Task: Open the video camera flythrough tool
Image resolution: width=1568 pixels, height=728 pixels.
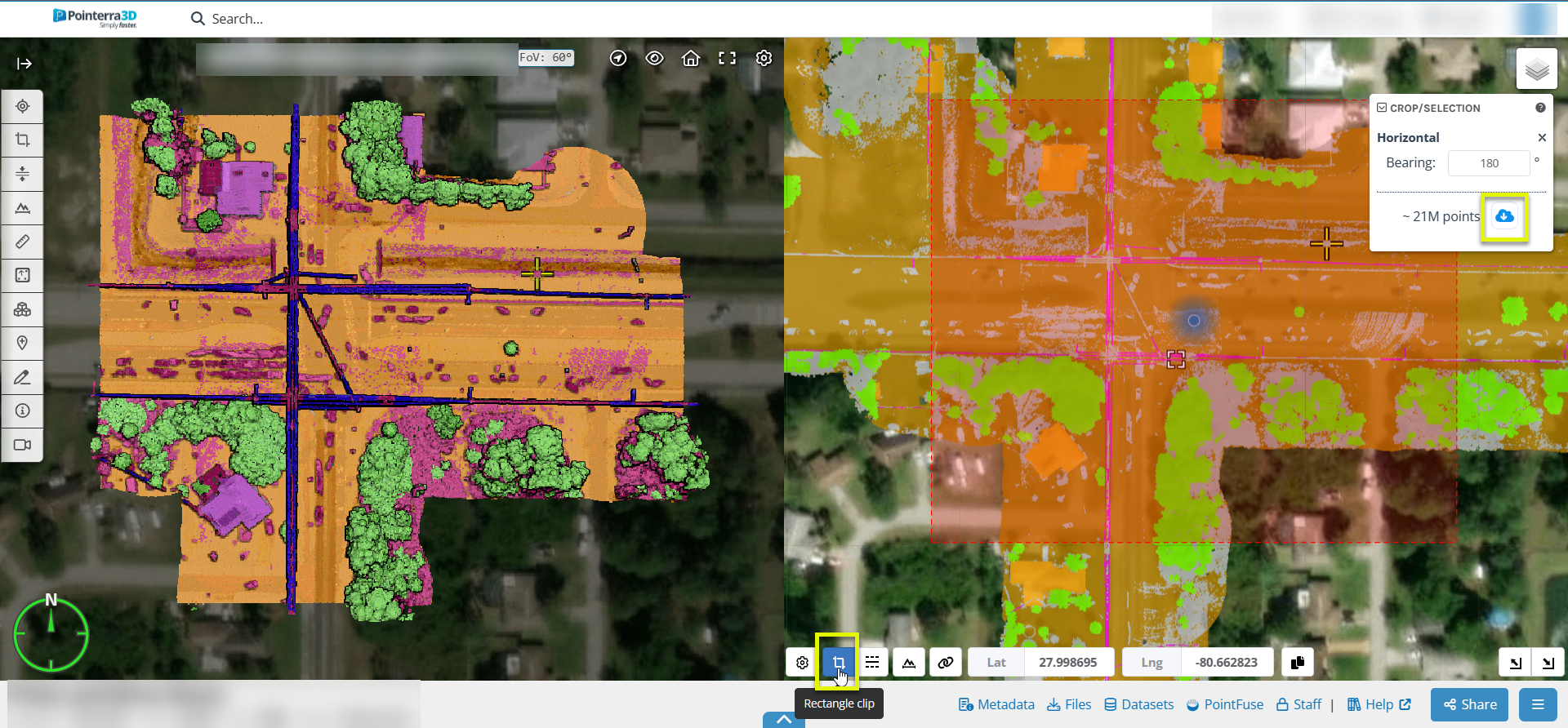Action: click(22, 445)
